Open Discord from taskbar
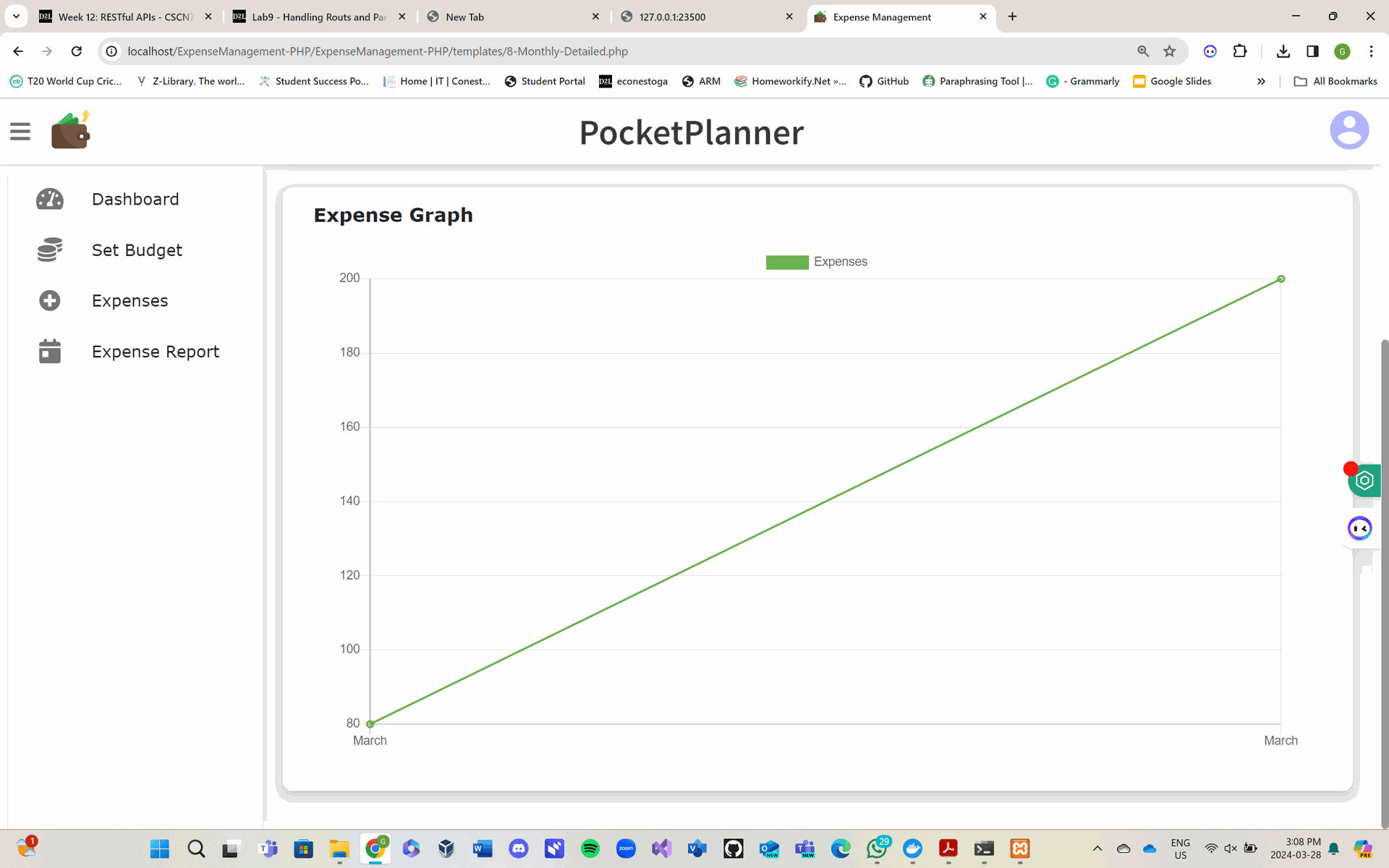The width and height of the screenshot is (1389, 868). (x=519, y=848)
